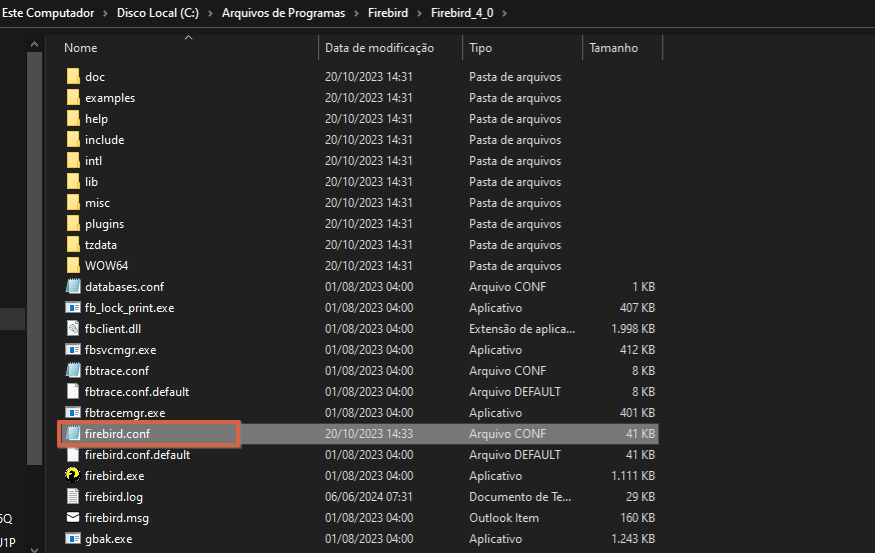Image resolution: width=875 pixels, height=553 pixels.
Task: Click the fbsvcmgr.exe application icon
Action: click(73, 350)
